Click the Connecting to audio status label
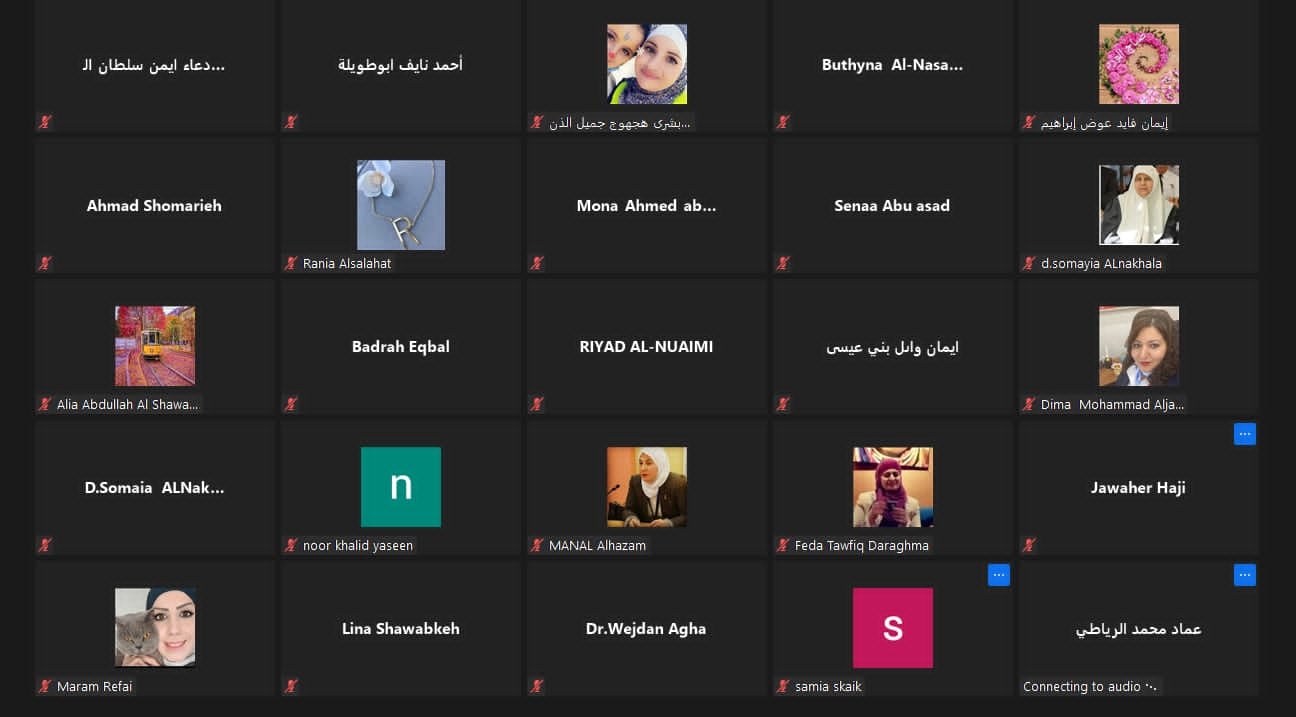 click(x=1090, y=686)
